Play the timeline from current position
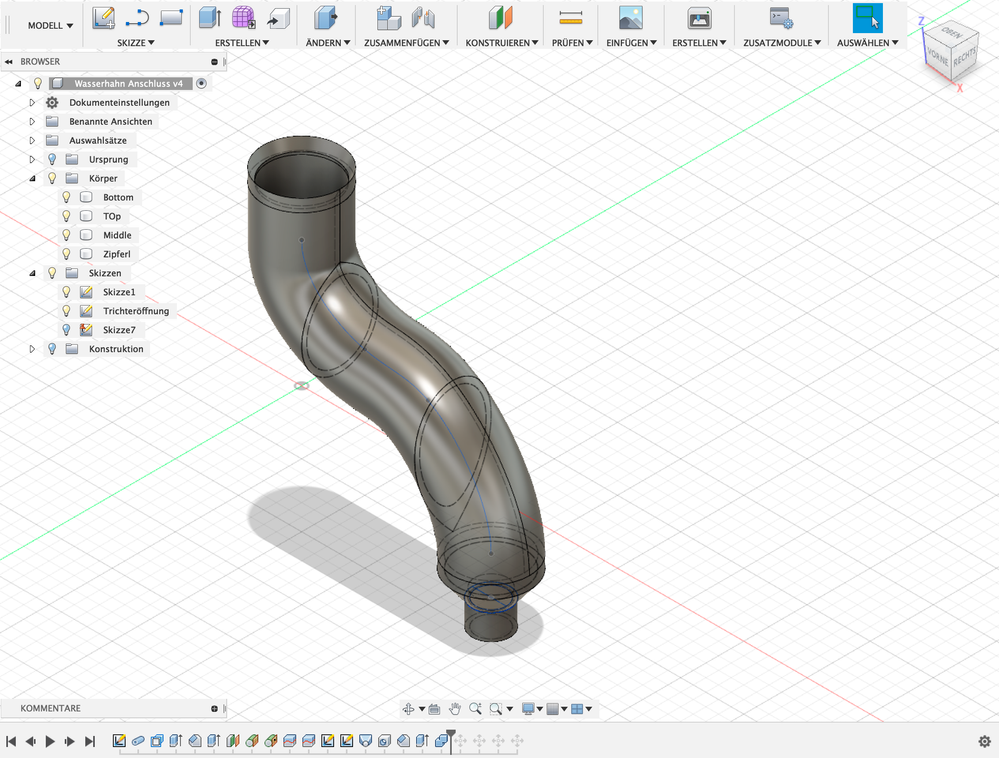This screenshot has height=758, width=999. click(50, 741)
